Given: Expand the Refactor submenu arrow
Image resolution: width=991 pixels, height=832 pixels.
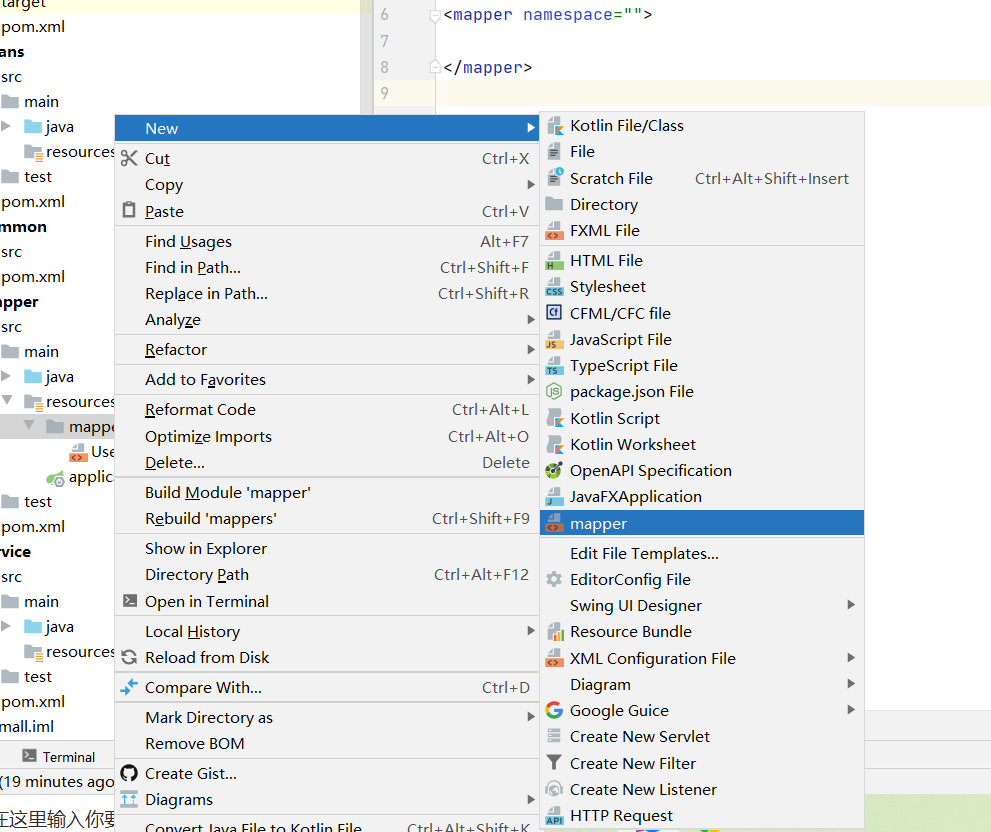Looking at the screenshot, I should point(531,350).
